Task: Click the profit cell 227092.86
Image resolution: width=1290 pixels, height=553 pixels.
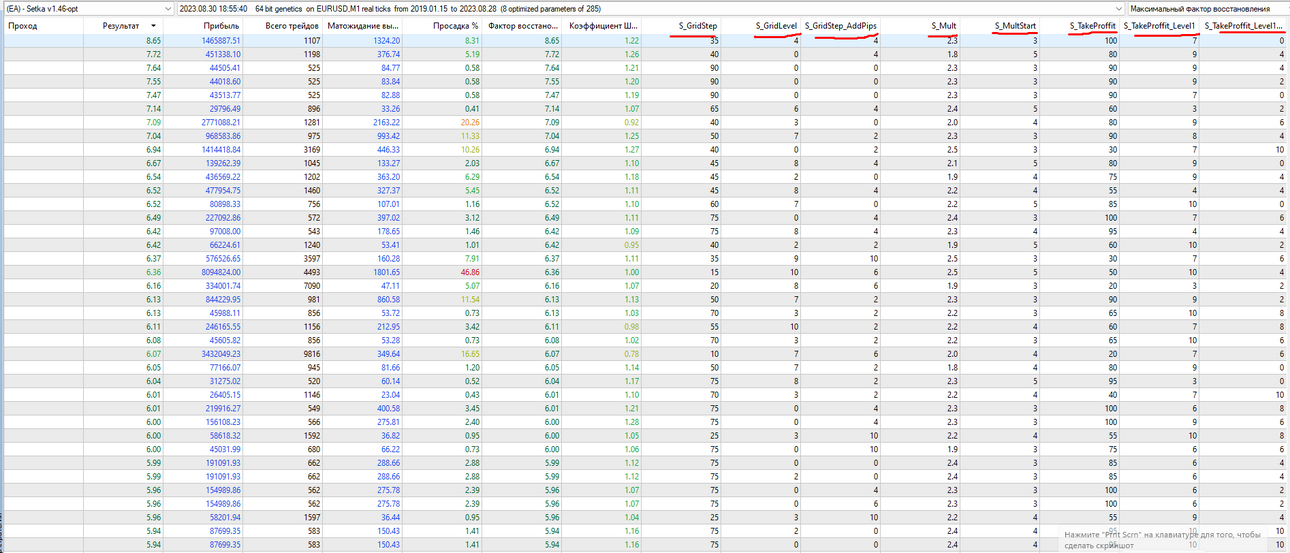Action: click(x=218, y=216)
